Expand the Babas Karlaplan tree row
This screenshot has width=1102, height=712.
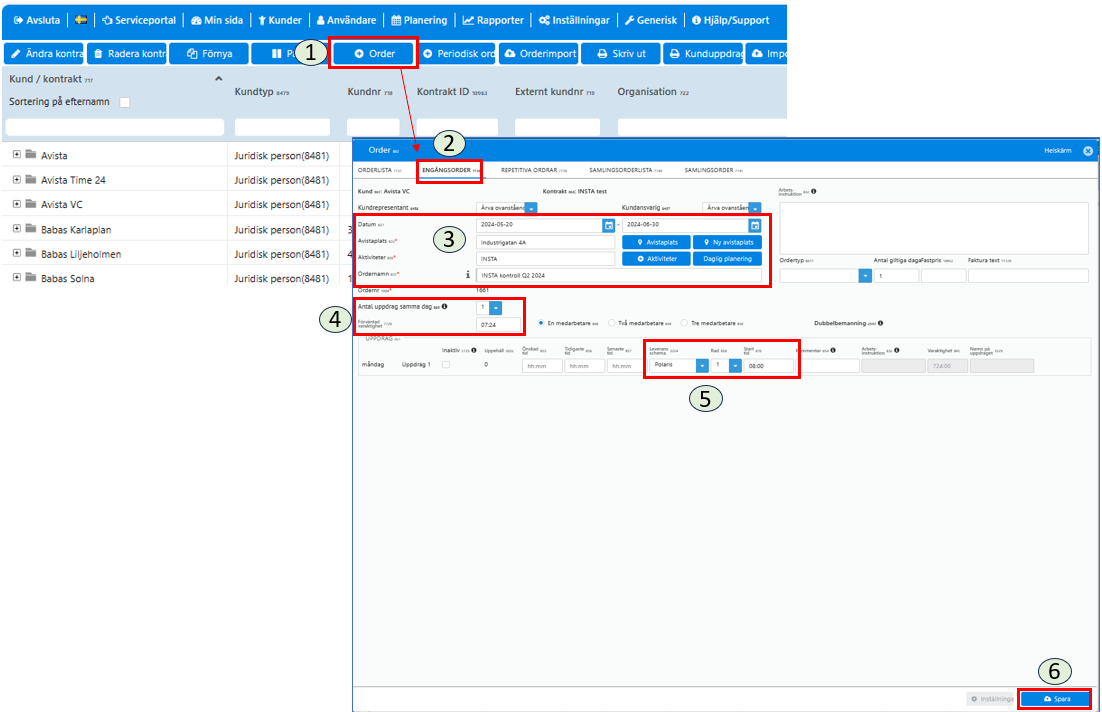coord(16,228)
